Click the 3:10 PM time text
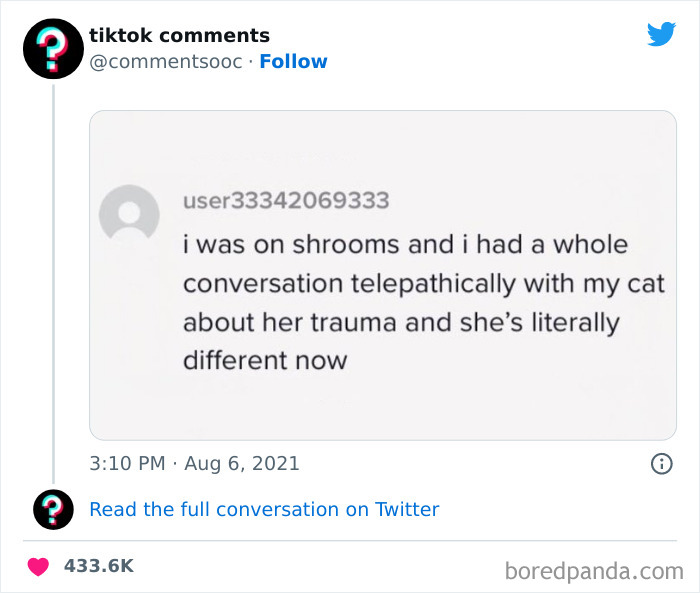700x593 pixels. 127,464
